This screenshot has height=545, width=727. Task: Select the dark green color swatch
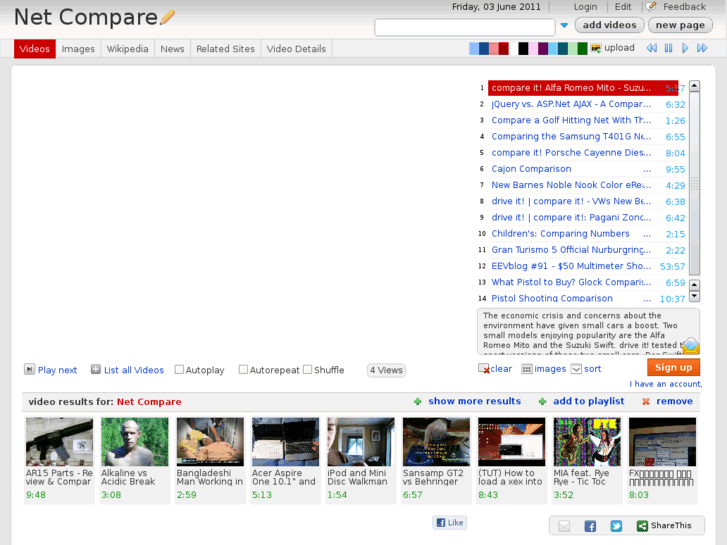(582, 48)
